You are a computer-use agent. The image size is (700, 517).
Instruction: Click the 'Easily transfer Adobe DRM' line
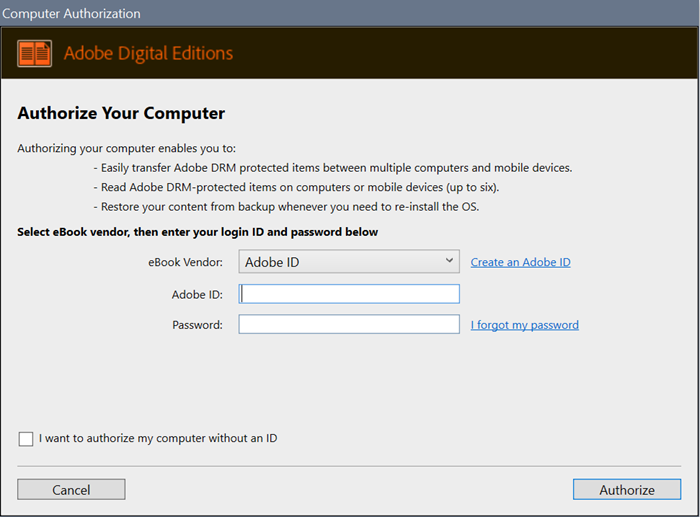click(x=333, y=168)
